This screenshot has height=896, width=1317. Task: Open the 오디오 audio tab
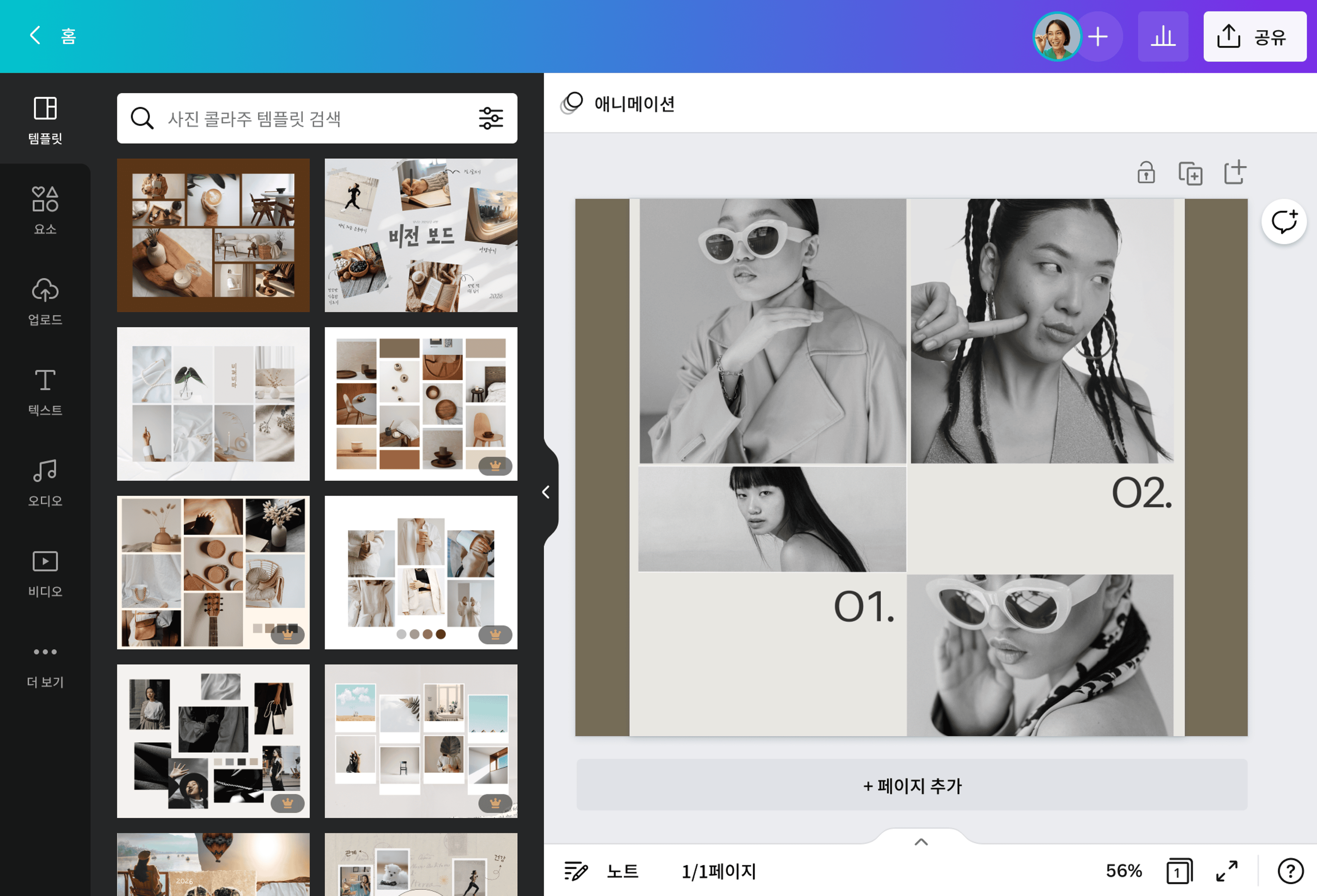click(45, 482)
